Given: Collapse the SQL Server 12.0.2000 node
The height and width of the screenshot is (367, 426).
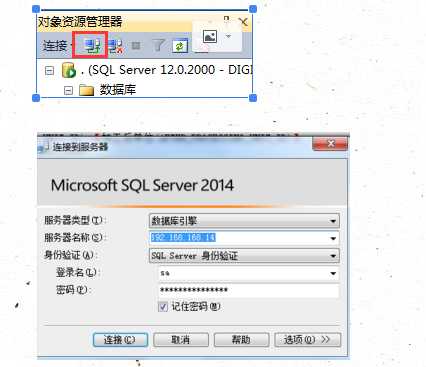Looking at the screenshot, I should 49,70.
